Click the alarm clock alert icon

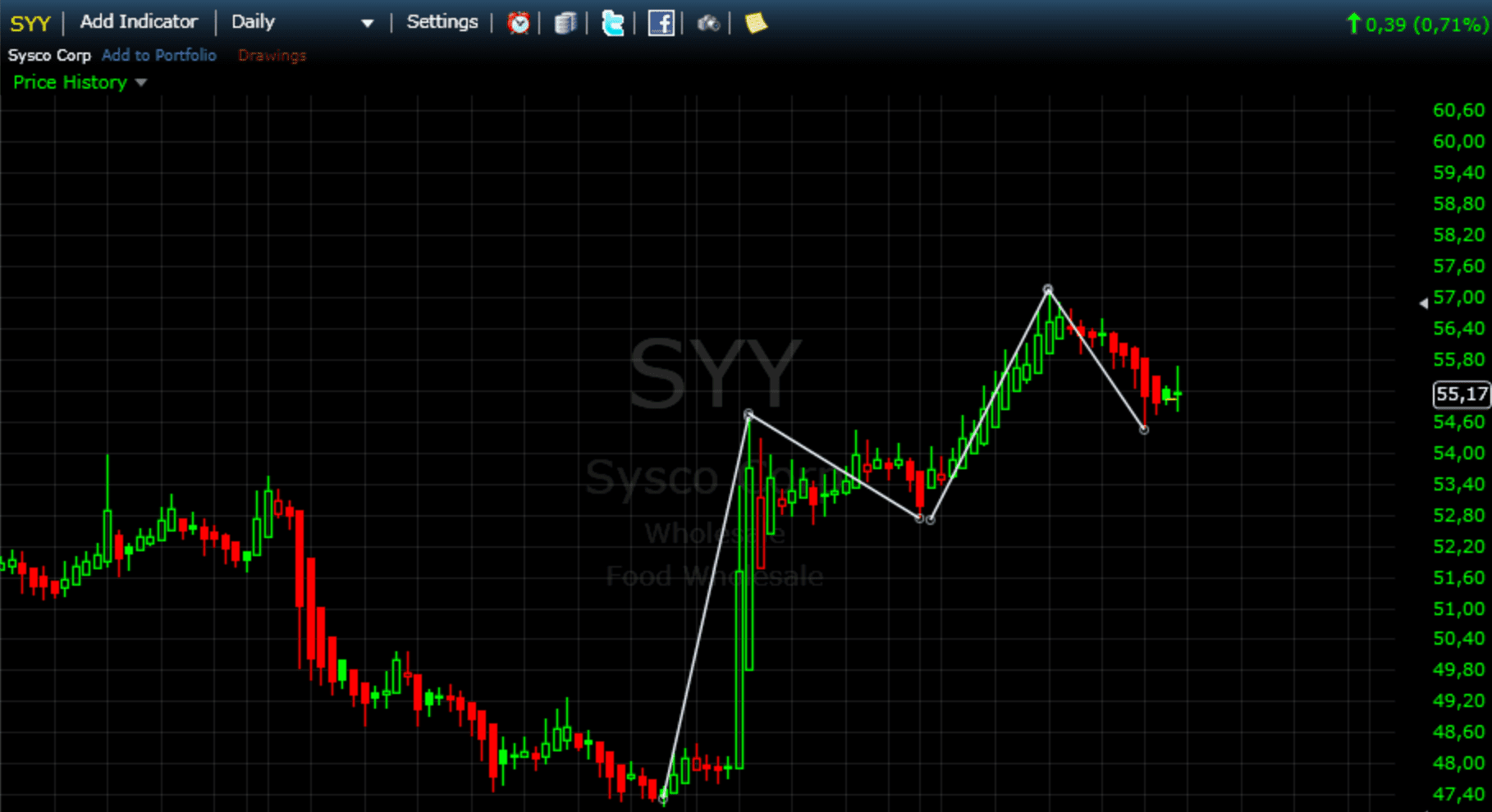[x=518, y=23]
